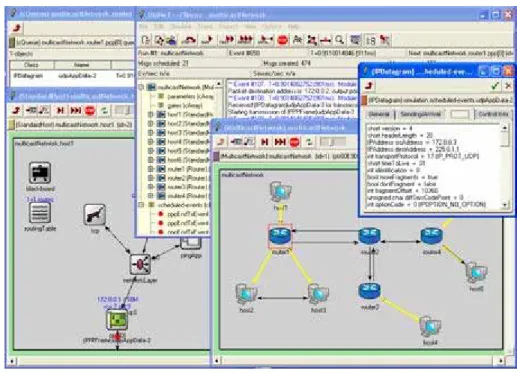Screen dimensions: 517x374
Task: Click the red parent arrow icon in cQueue window
Action: [x=16, y=28]
